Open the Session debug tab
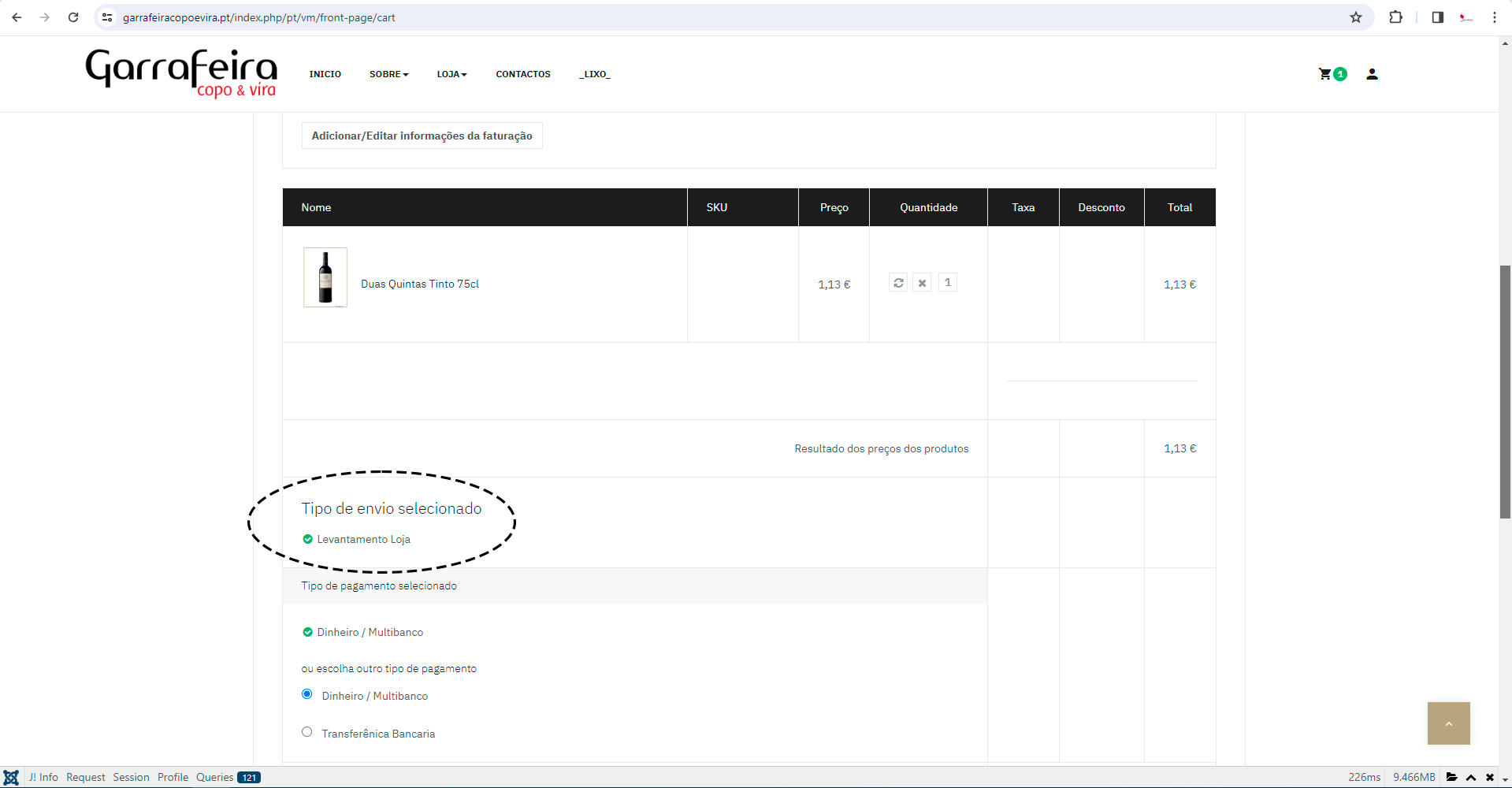Image resolution: width=1512 pixels, height=788 pixels. [131, 777]
